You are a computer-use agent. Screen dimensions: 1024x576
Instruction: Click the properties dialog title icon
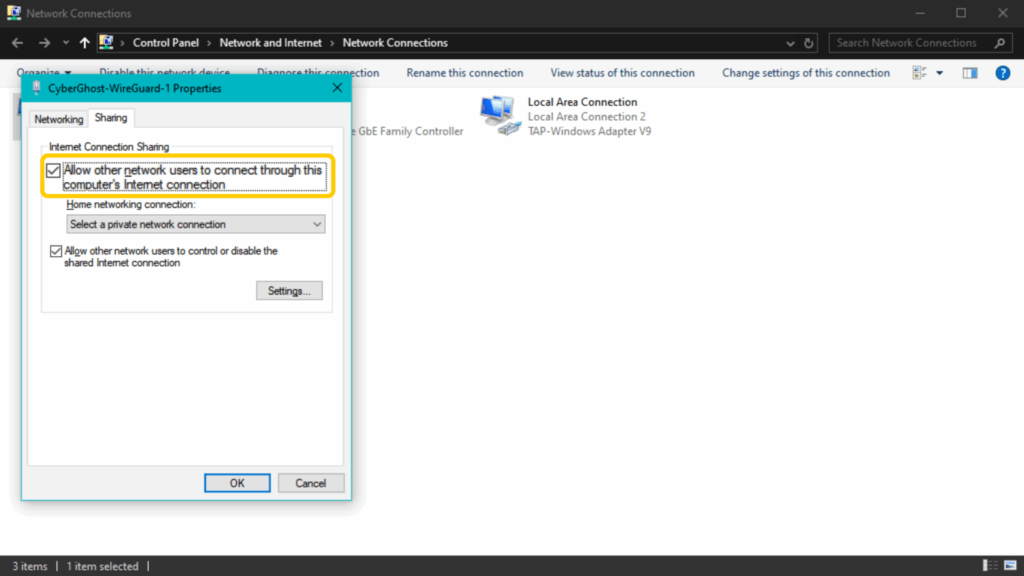pyautogui.click(x=37, y=88)
